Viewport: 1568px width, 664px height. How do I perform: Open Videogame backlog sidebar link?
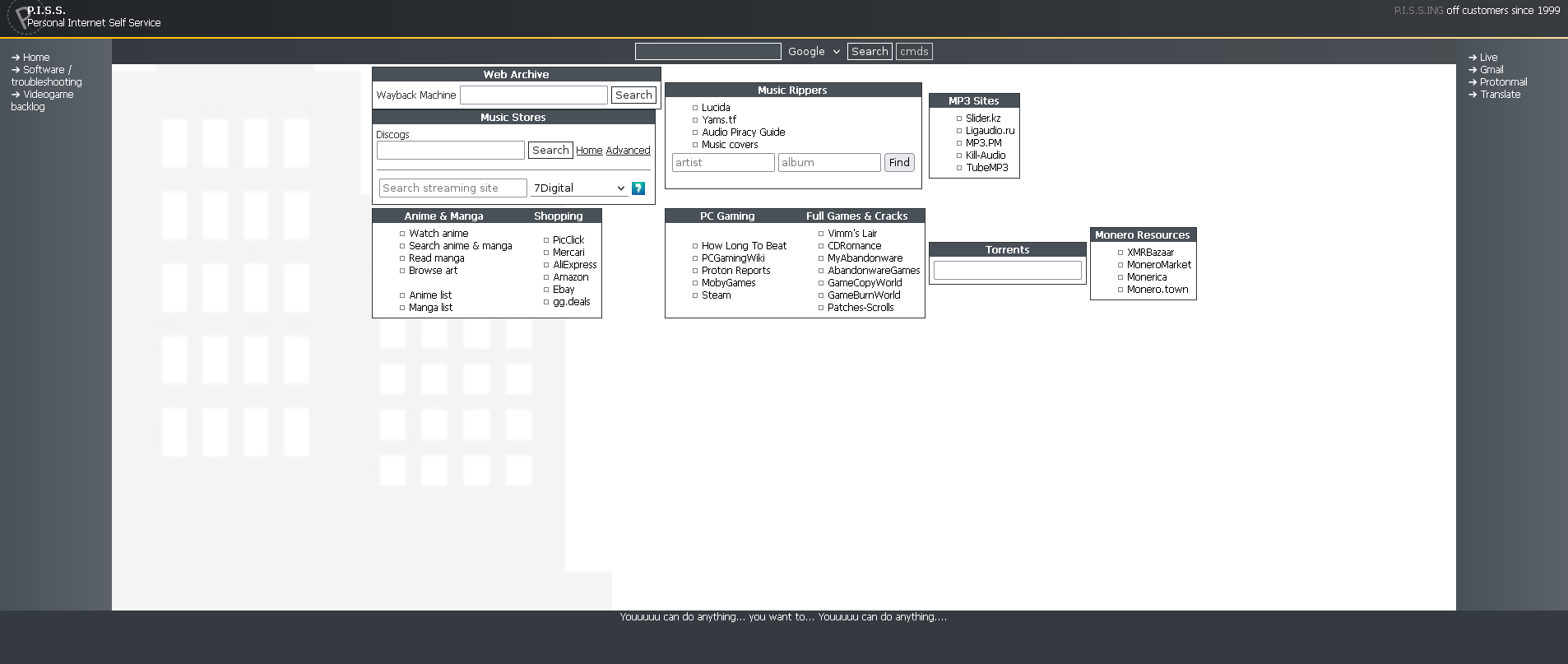pyautogui.click(x=42, y=100)
